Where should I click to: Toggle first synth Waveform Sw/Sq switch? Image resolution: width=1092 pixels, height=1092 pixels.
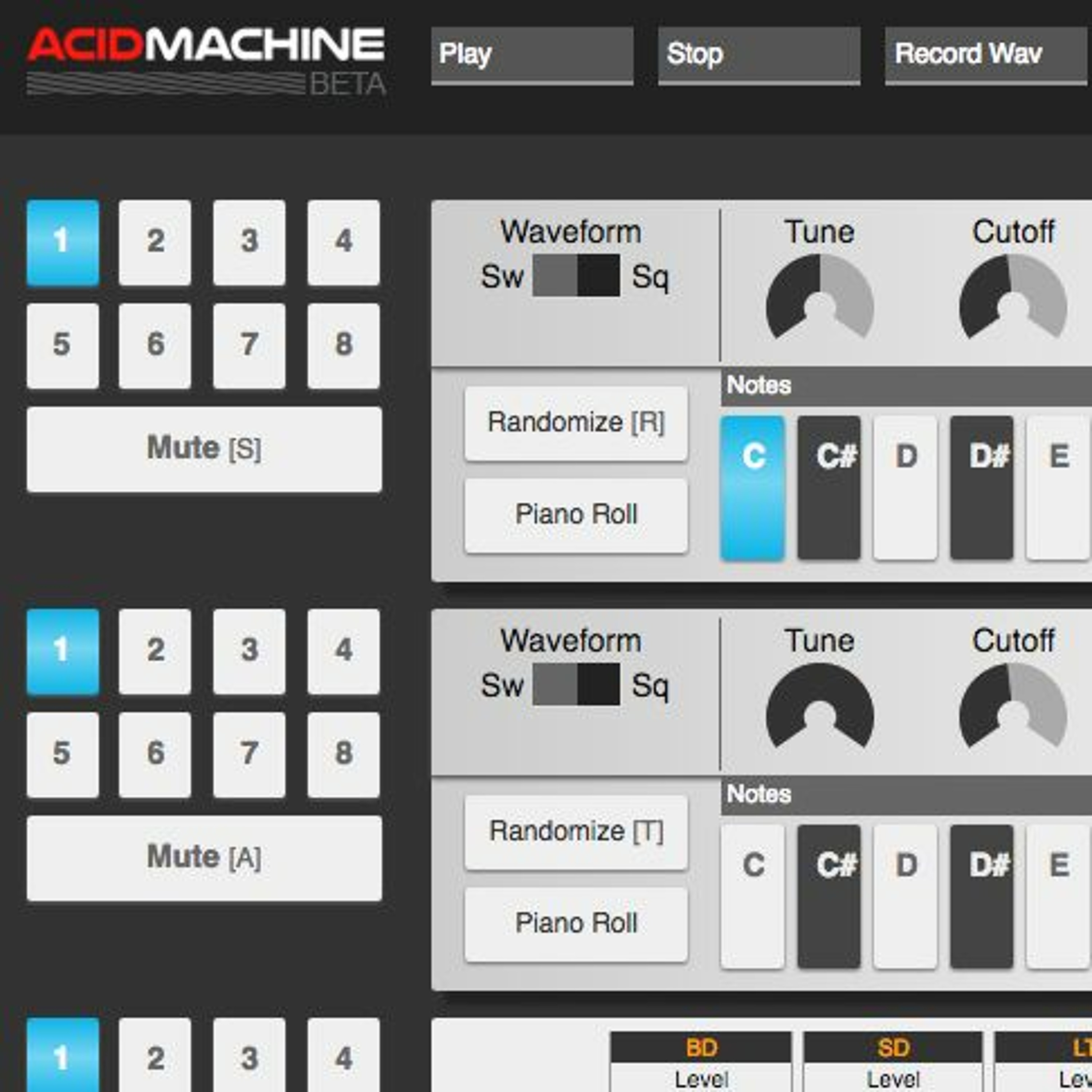coord(576,276)
